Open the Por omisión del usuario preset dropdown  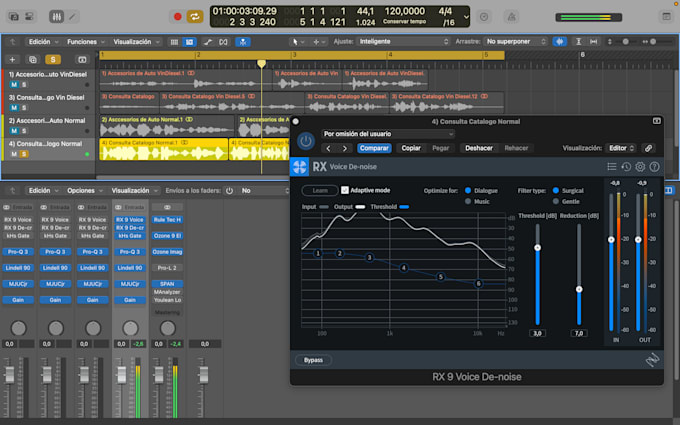[x=388, y=134]
